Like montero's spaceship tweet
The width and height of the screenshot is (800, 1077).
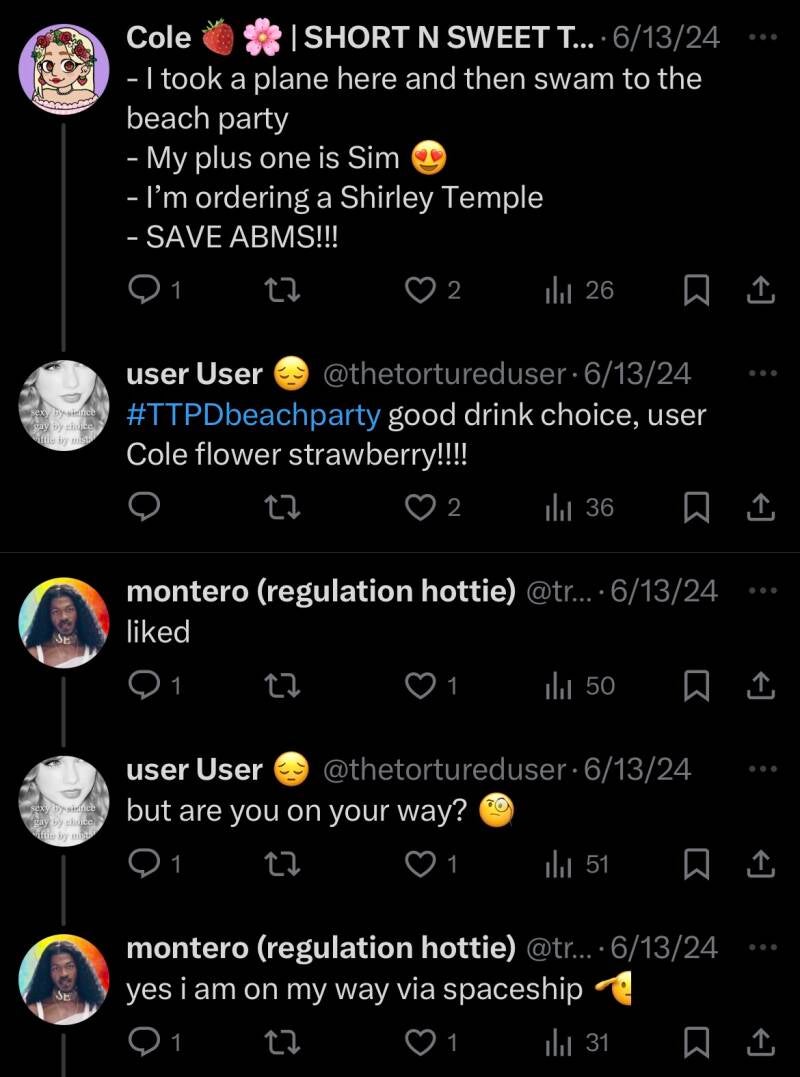[x=419, y=1043]
